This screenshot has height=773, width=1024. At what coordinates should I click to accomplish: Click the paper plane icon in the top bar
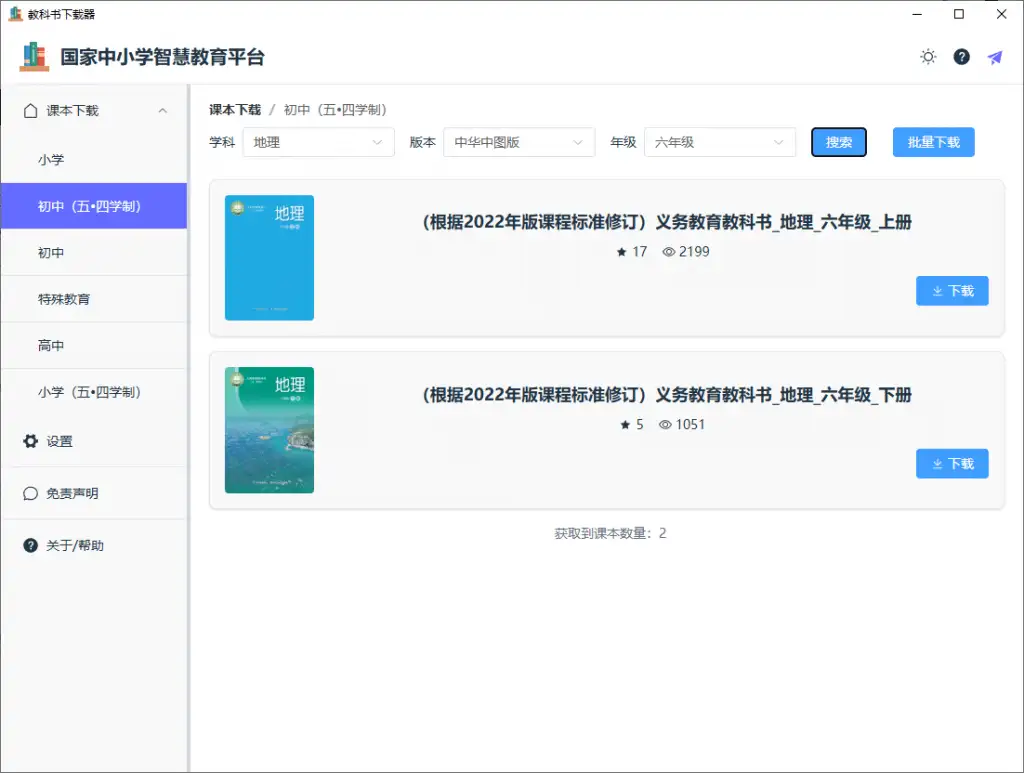pyautogui.click(x=993, y=57)
